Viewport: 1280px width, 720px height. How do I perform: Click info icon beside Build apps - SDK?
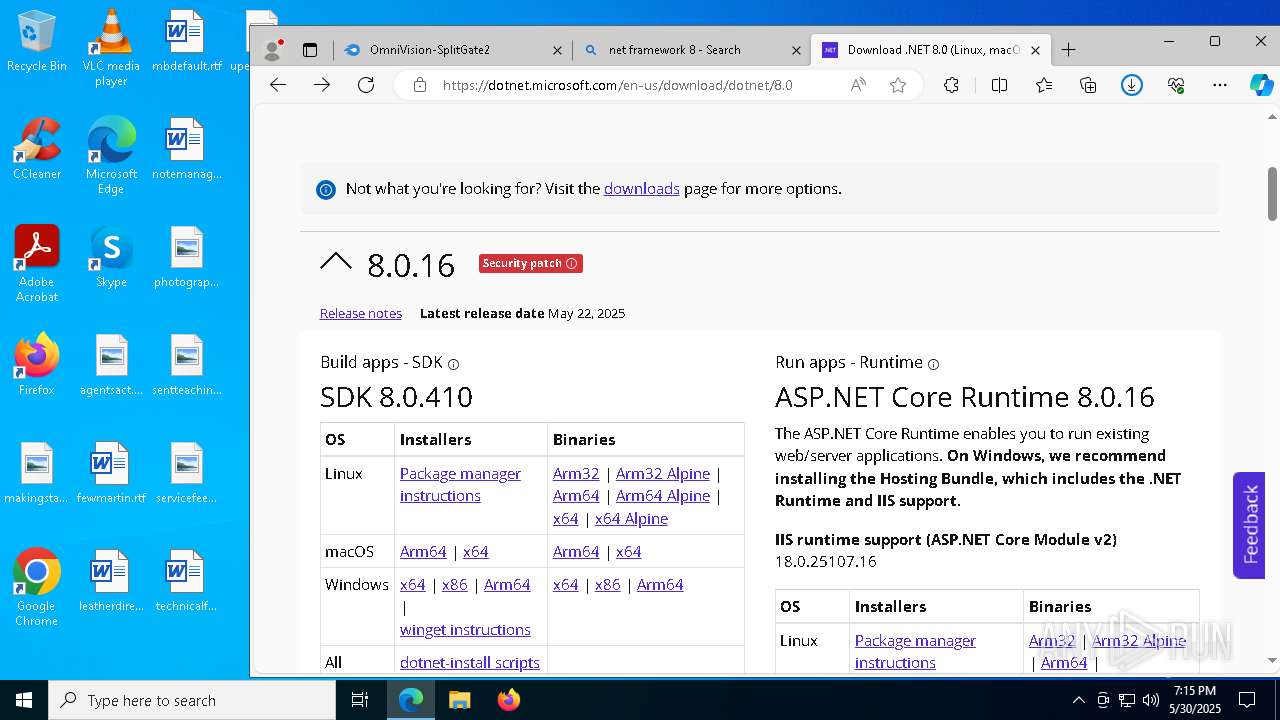[453, 364]
